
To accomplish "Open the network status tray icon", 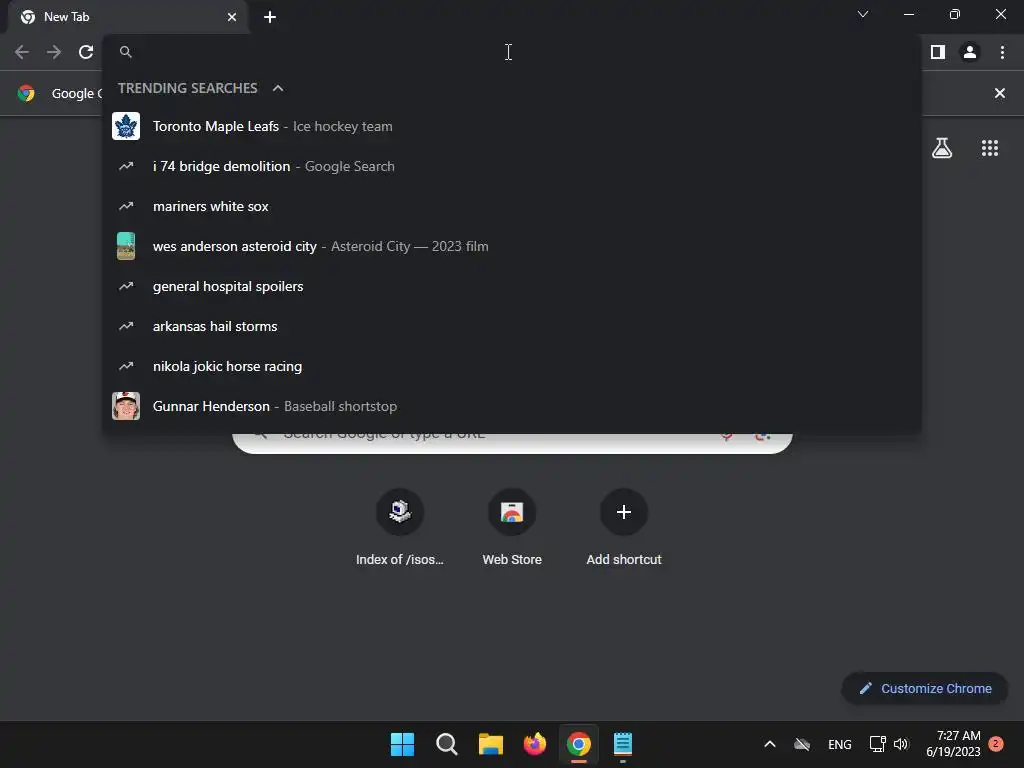I will point(877,744).
